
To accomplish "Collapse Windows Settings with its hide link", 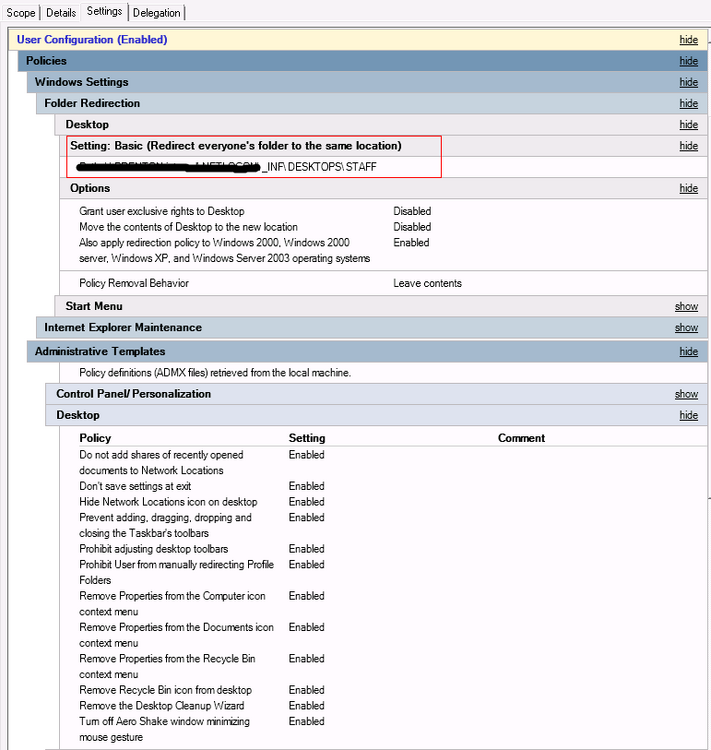I will [689, 82].
